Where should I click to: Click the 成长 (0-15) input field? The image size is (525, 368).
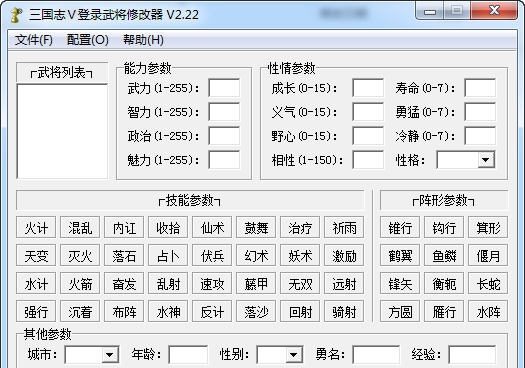pyautogui.click(x=368, y=88)
